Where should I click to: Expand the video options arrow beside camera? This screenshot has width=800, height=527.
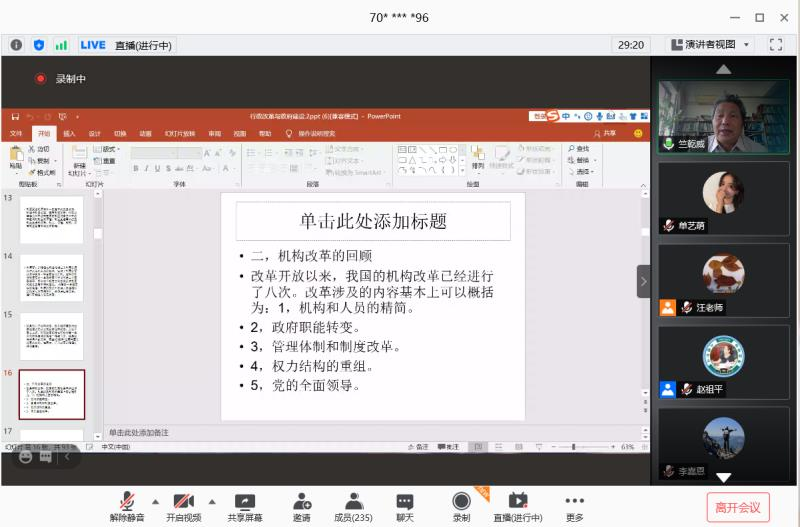click(212, 501)
